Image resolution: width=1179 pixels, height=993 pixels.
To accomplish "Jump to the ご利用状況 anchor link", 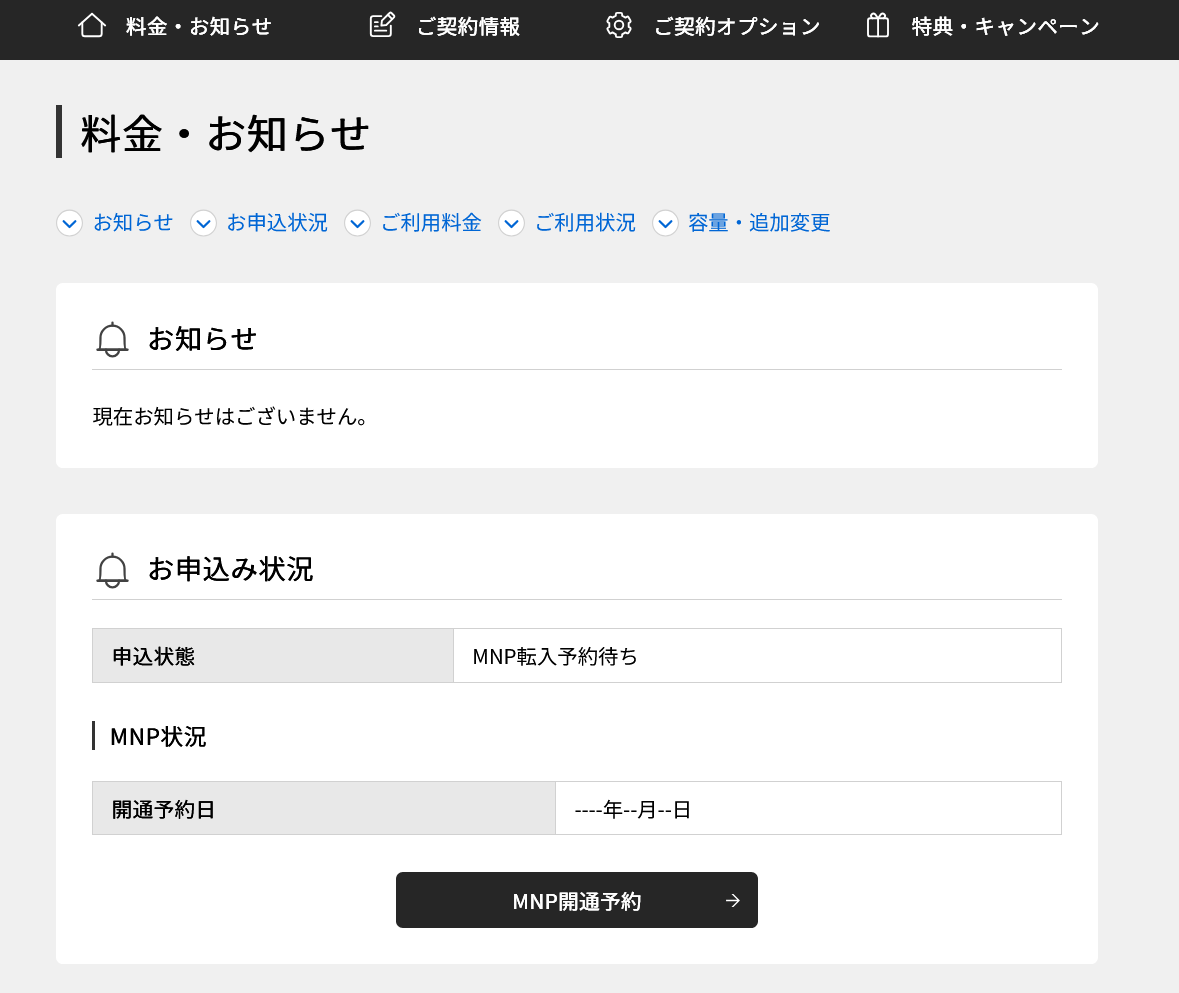I will pos(585,223).
